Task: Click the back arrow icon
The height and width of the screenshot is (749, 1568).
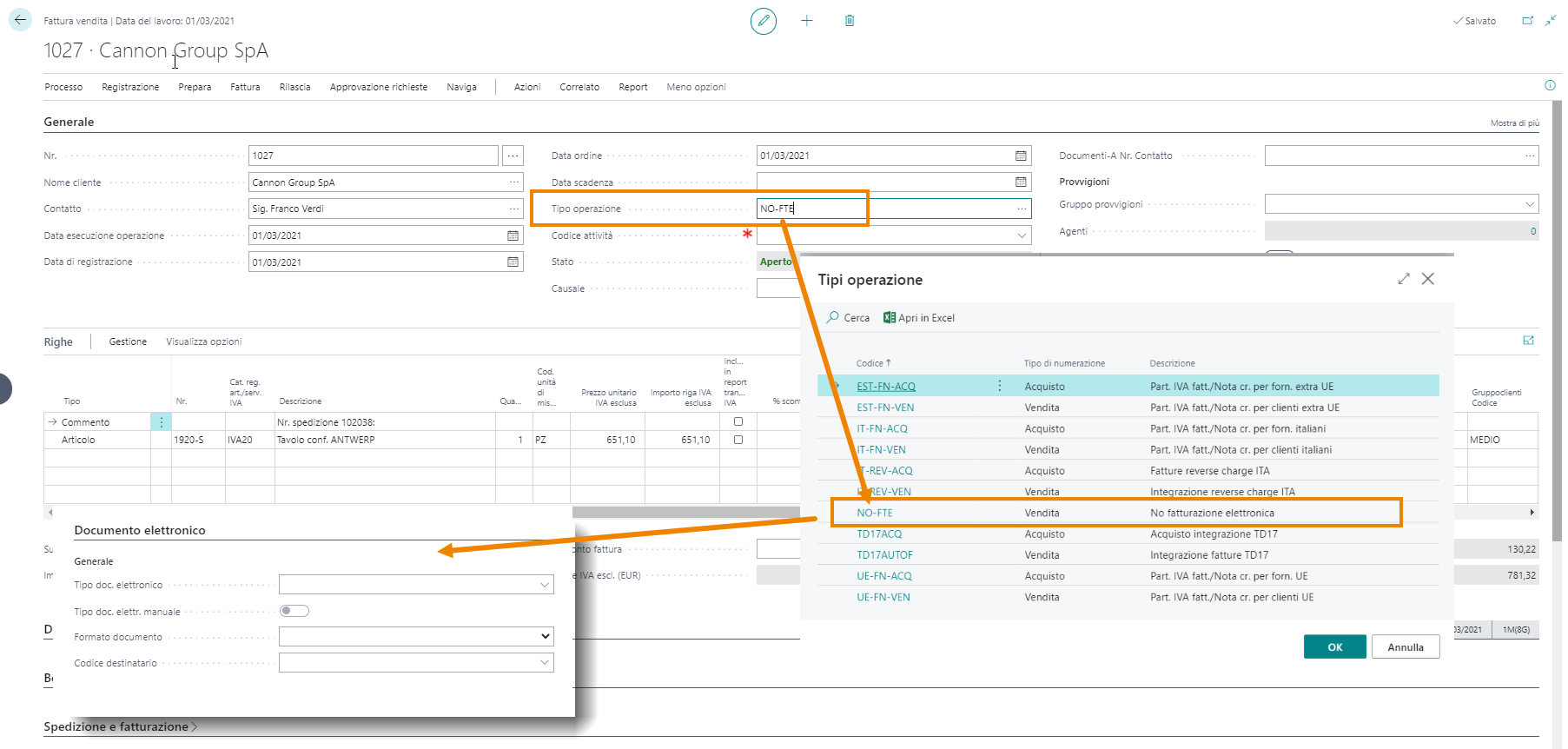Action: pos(20,20)
